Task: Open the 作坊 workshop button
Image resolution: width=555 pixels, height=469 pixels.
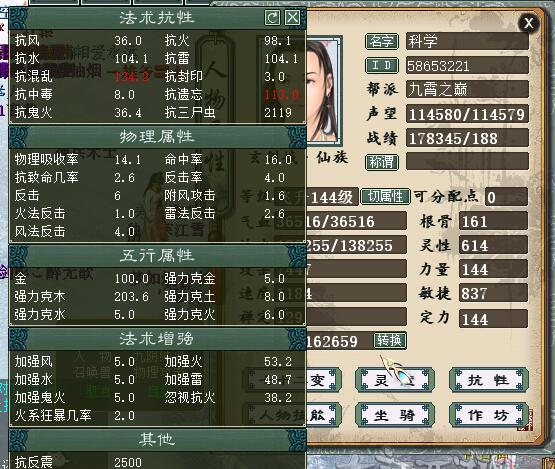Action: (488, 415)
